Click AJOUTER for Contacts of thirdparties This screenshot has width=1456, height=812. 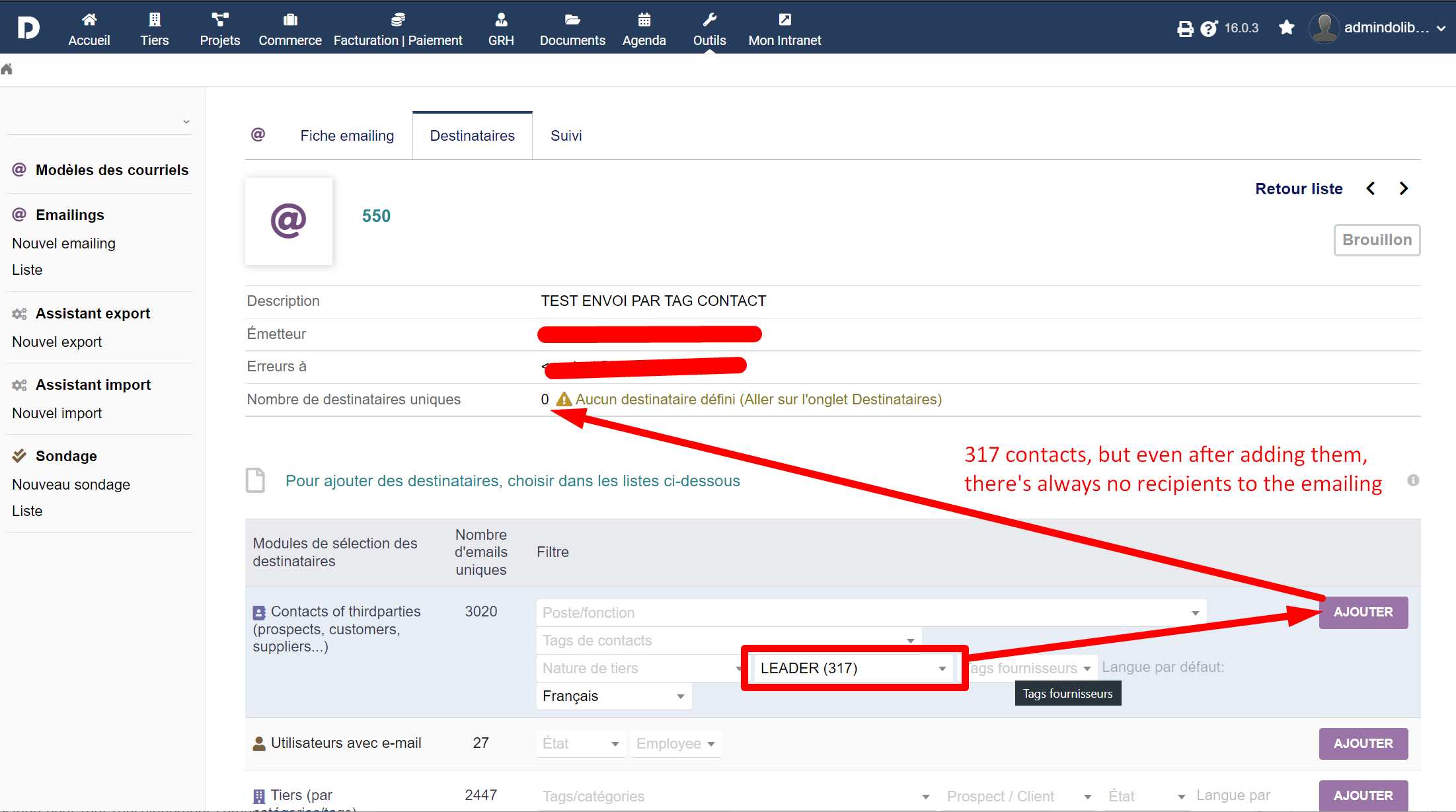pos(1363,612)
